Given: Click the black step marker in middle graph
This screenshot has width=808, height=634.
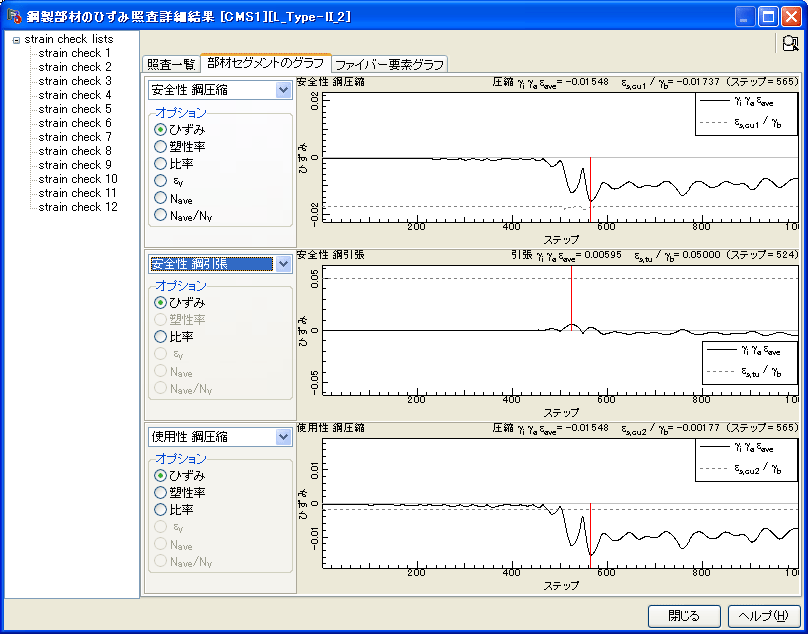Looking at the screenshot, I should click(x=572, y=300).
